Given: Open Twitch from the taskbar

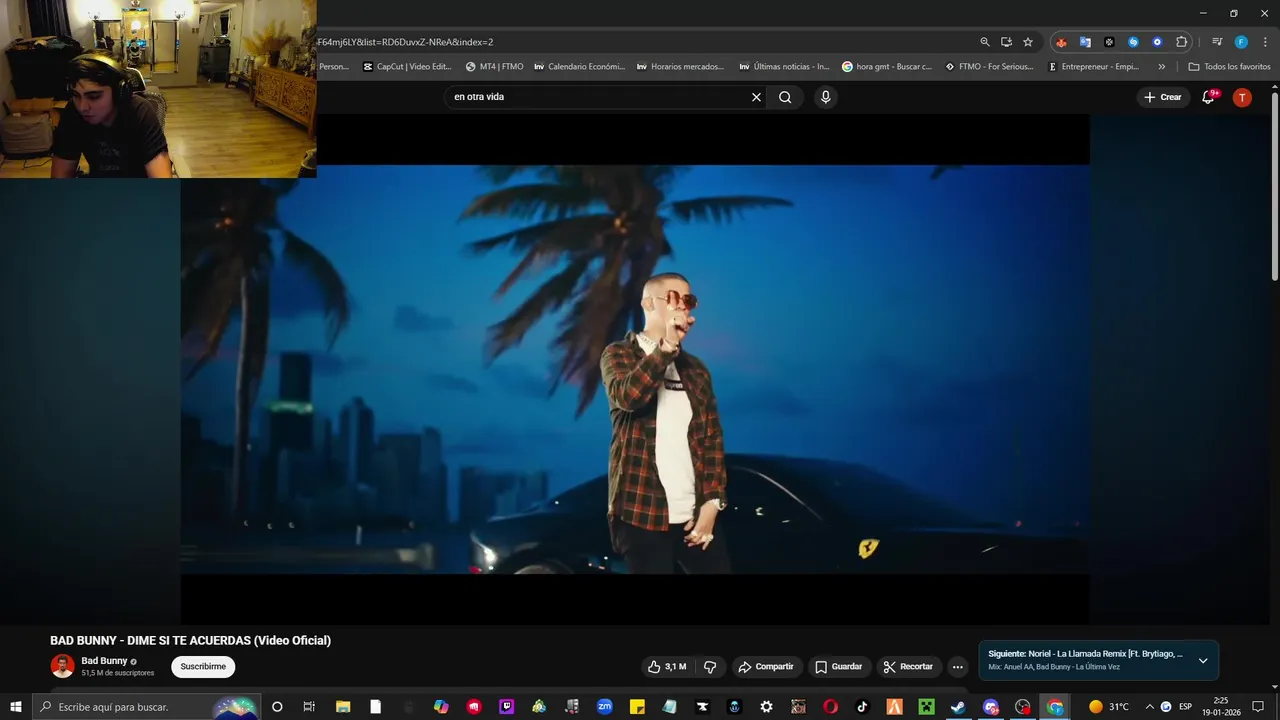Looking at the screenshot, I should coord(506,707).
